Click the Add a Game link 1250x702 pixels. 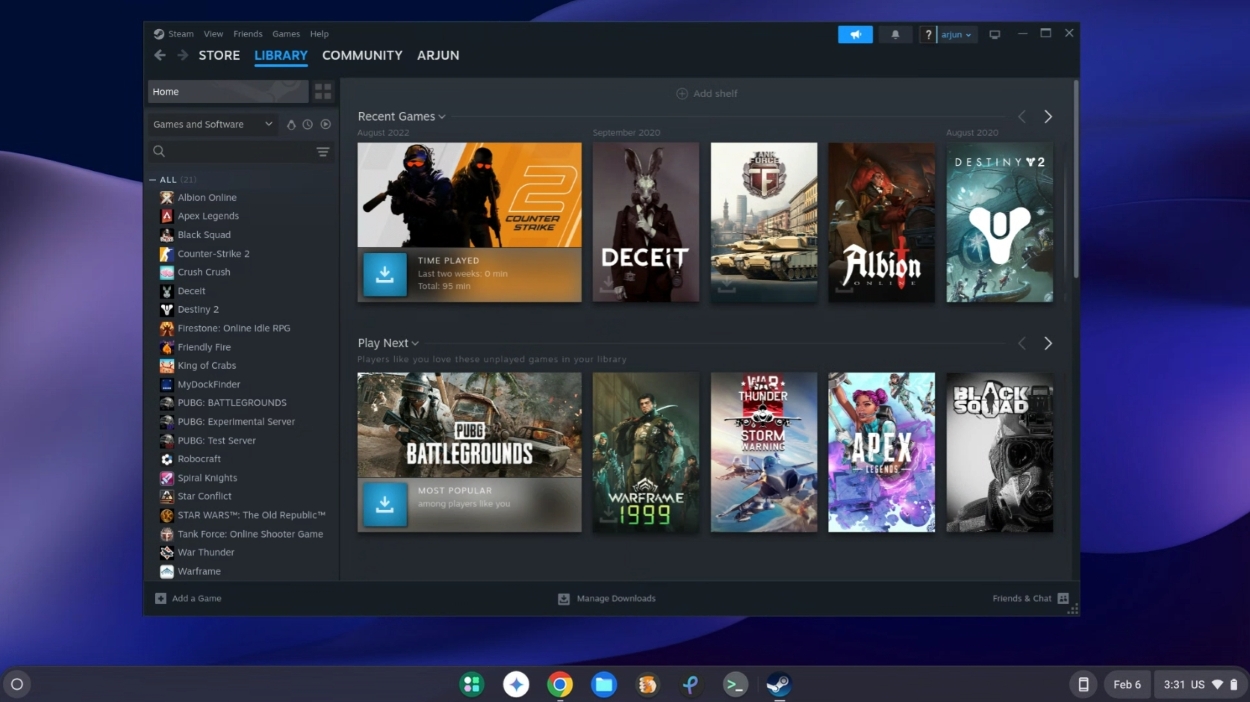pyautogui.click(x=197, y=598)
